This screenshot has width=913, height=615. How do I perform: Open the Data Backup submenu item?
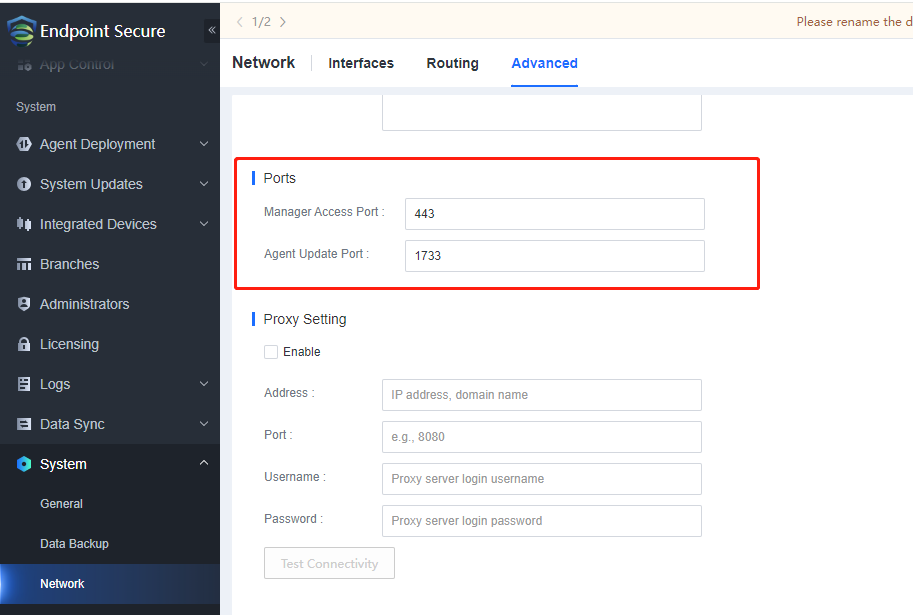[74, 544]
